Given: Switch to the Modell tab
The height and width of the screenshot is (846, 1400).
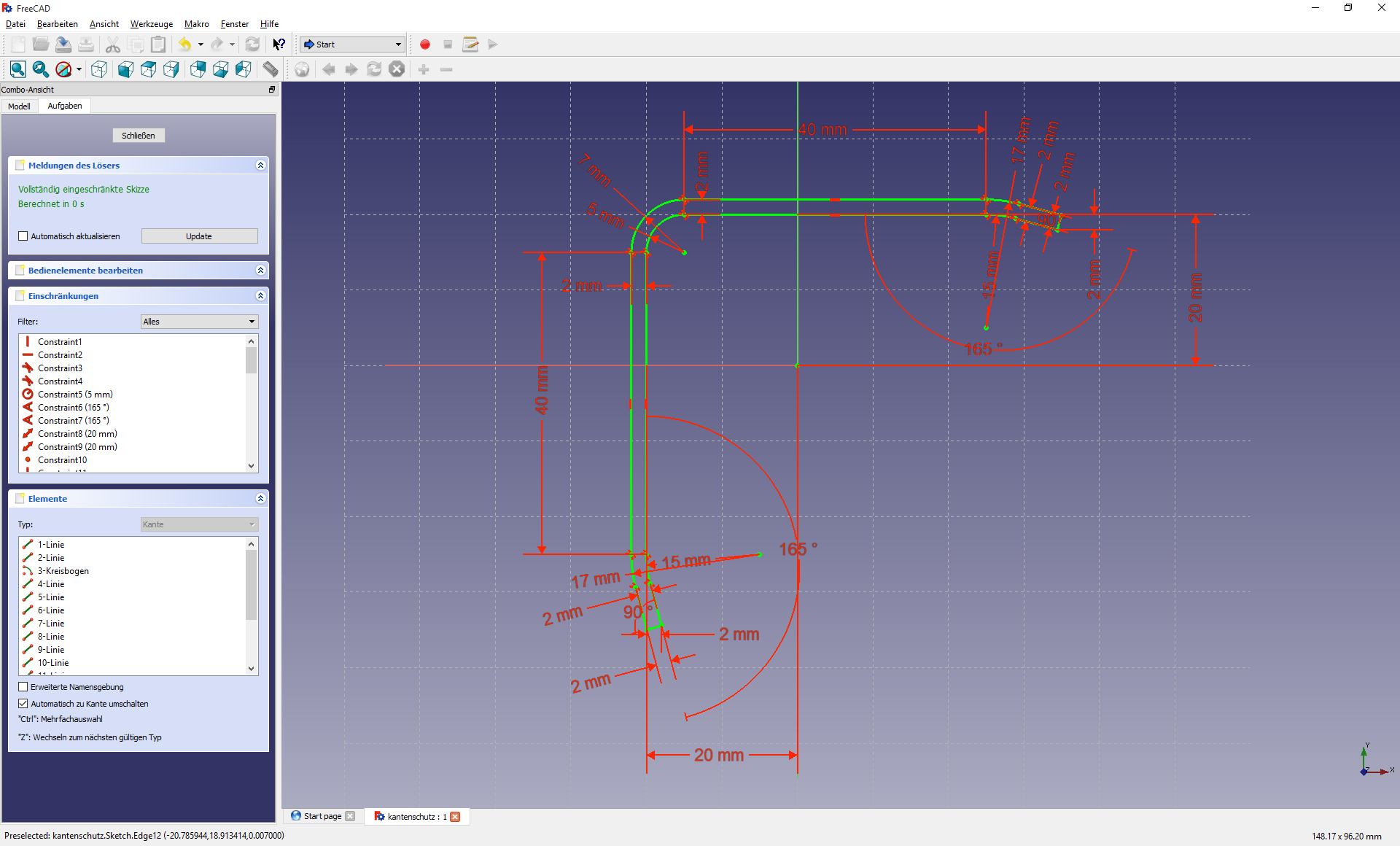Looking at the screenshot, I should (x=19, y=106).
